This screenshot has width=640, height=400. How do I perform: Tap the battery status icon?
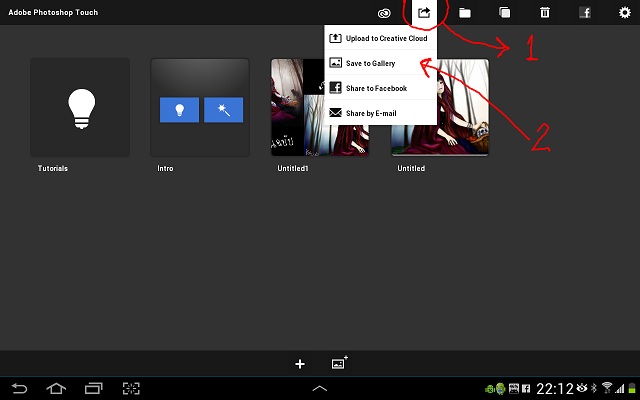click(633, 388)
